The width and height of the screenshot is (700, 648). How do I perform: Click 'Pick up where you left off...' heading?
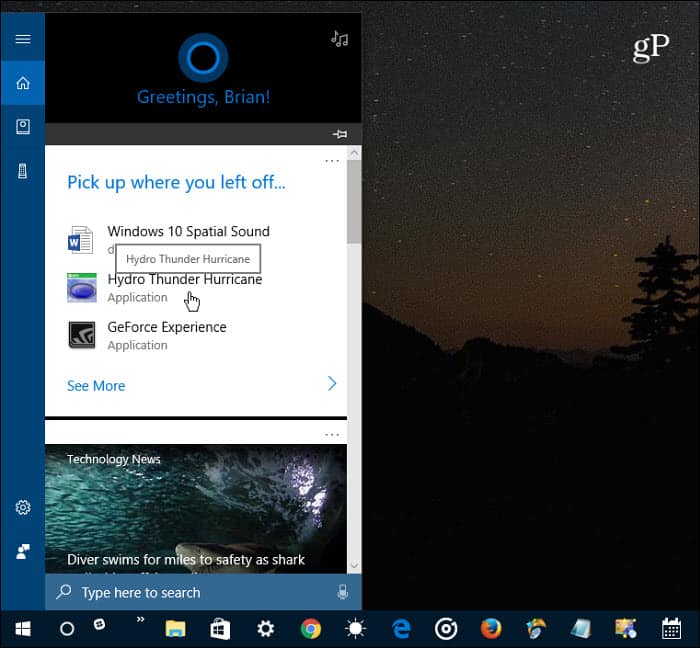176,183
